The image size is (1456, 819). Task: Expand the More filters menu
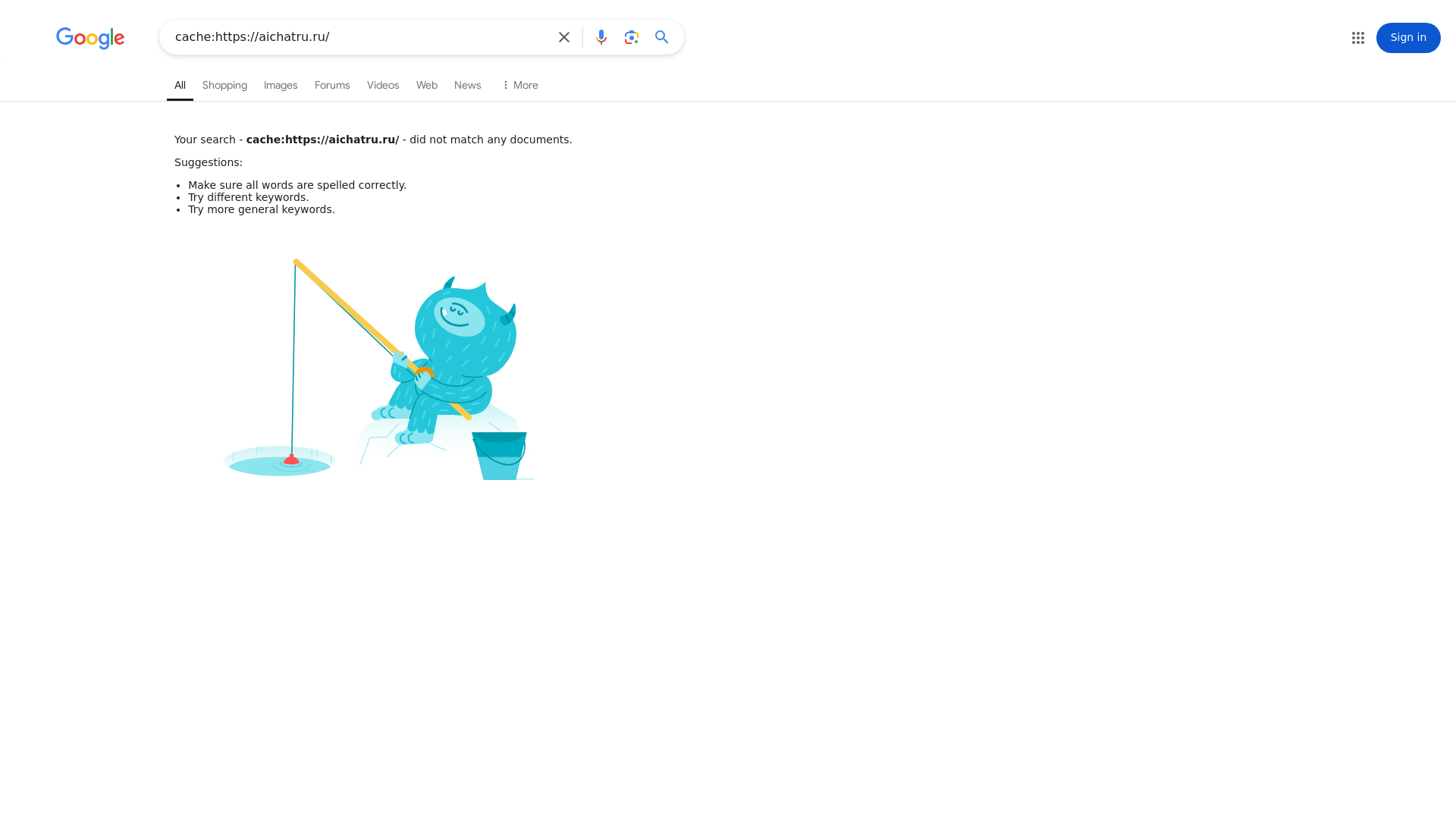tap(520, 86)
